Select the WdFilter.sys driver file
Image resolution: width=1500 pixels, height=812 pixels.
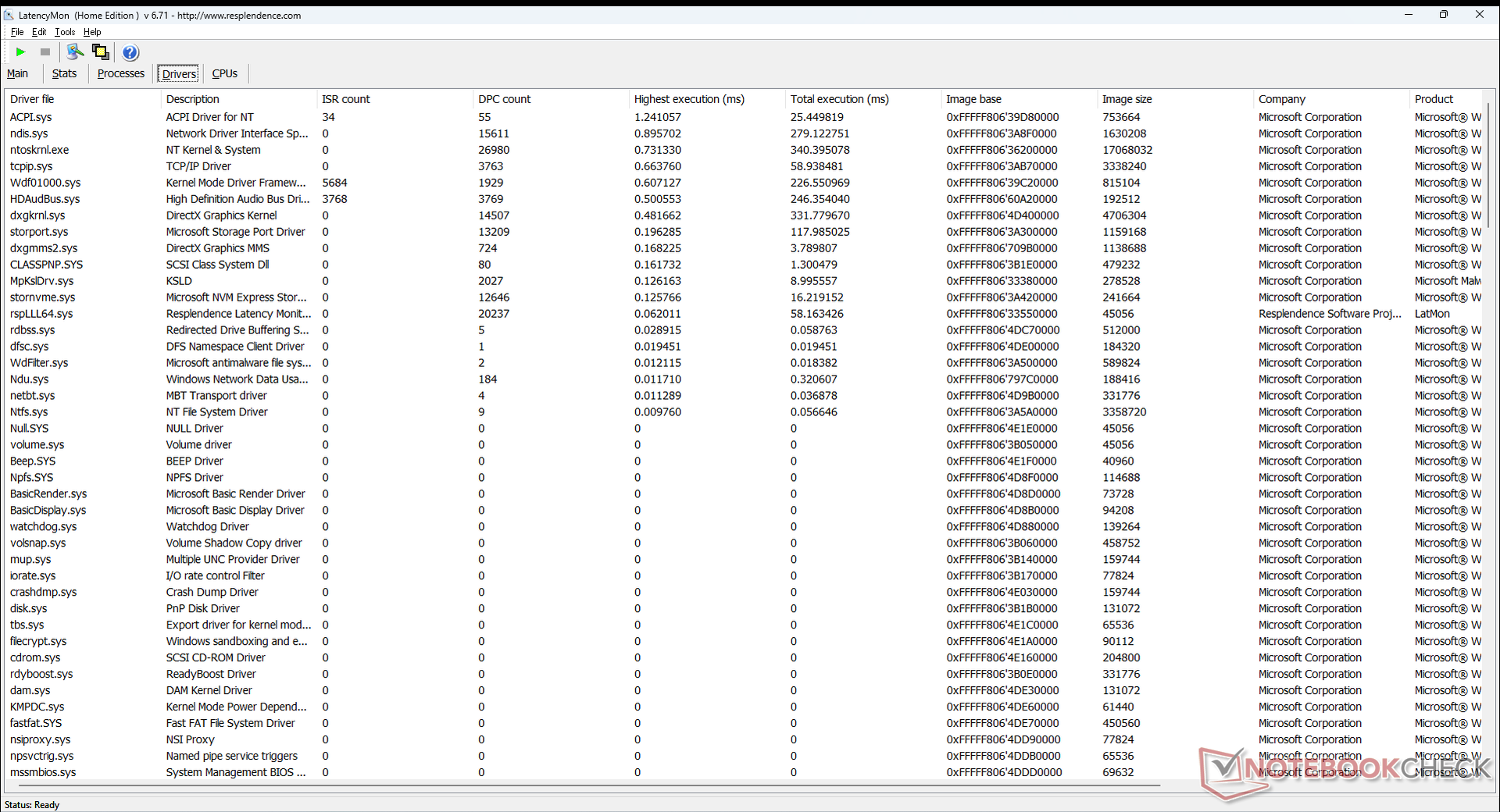39,363
